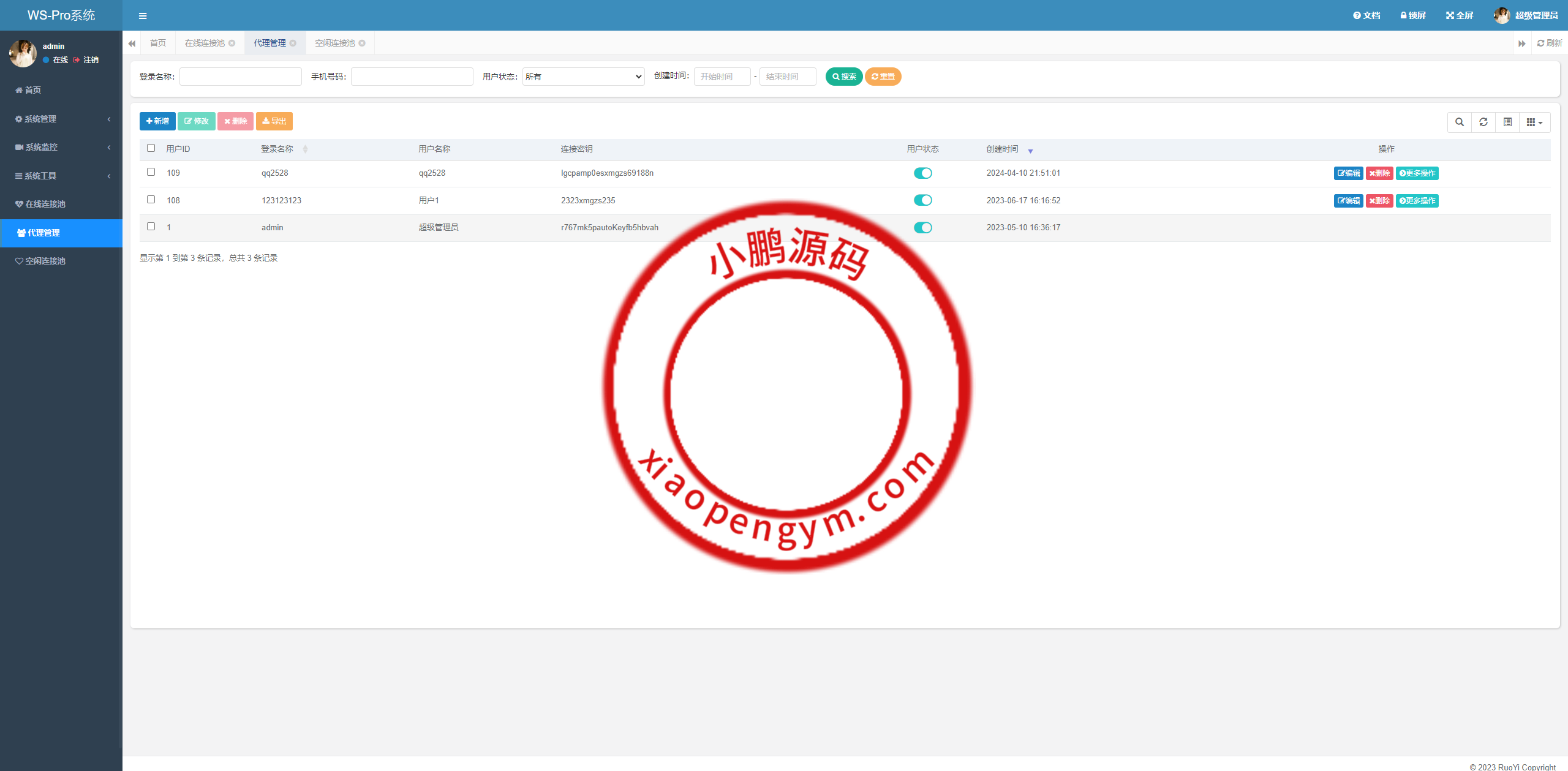The width and height of the screenshot is (1568, 771).
Task: Close the 在线连接池 tab
Action: (x=232, y=43)
